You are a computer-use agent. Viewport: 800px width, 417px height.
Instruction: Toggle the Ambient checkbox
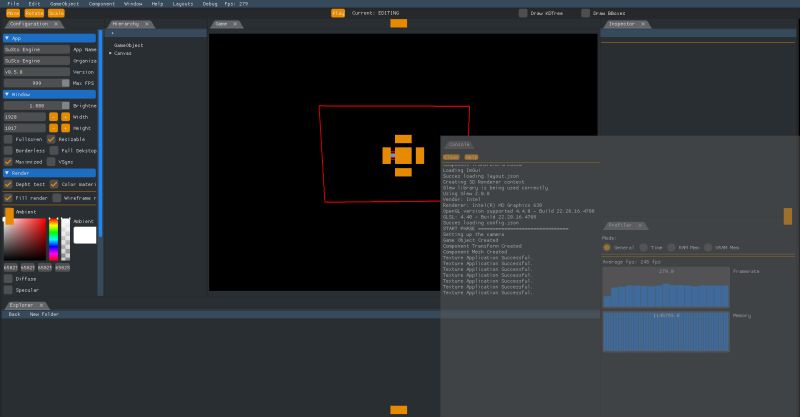tap(9, 212)
